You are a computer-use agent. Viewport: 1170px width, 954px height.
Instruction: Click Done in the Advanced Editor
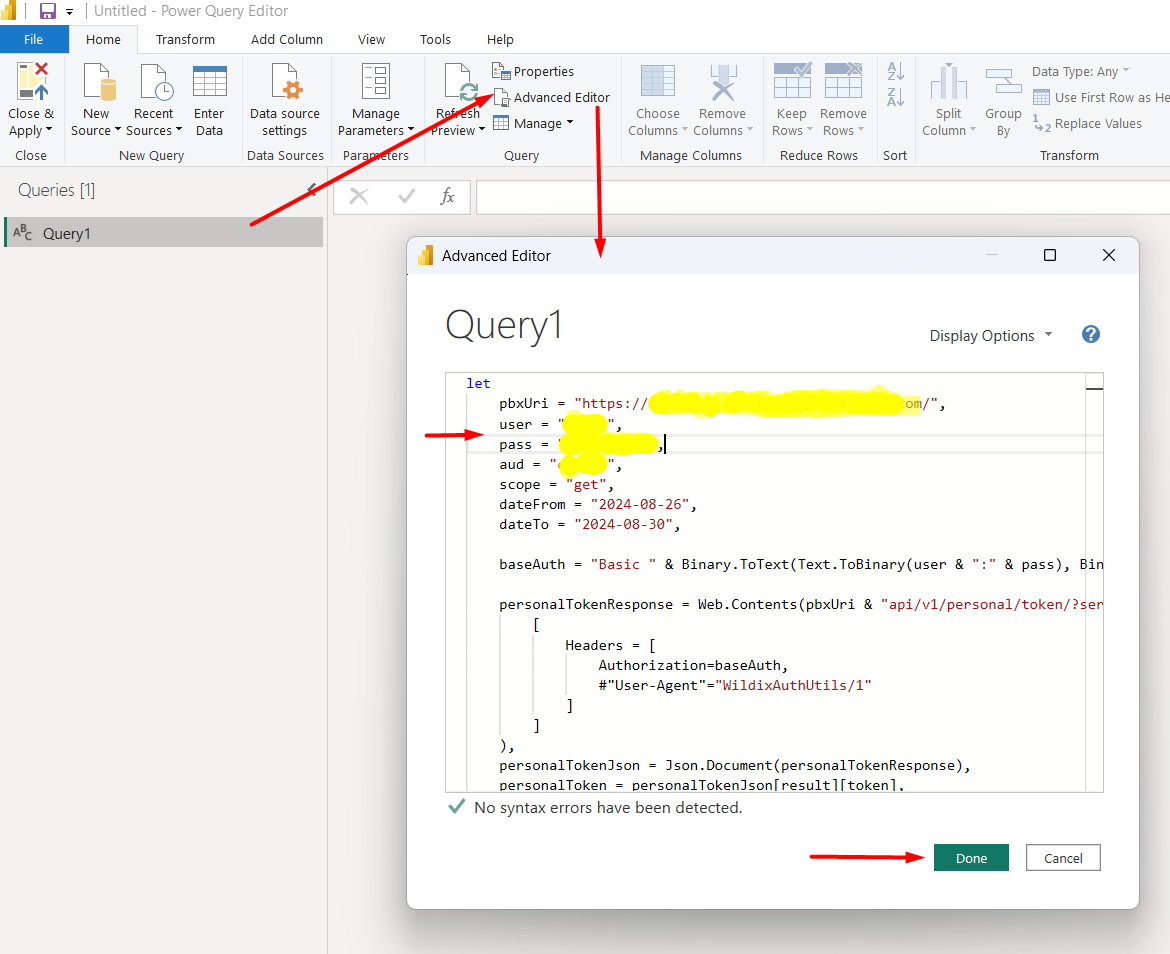pos(971,857)
